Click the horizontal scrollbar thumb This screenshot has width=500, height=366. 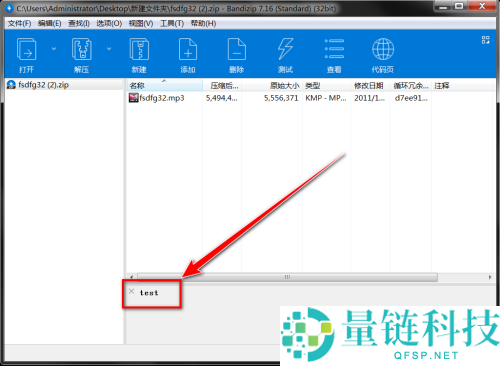(287, 277)
